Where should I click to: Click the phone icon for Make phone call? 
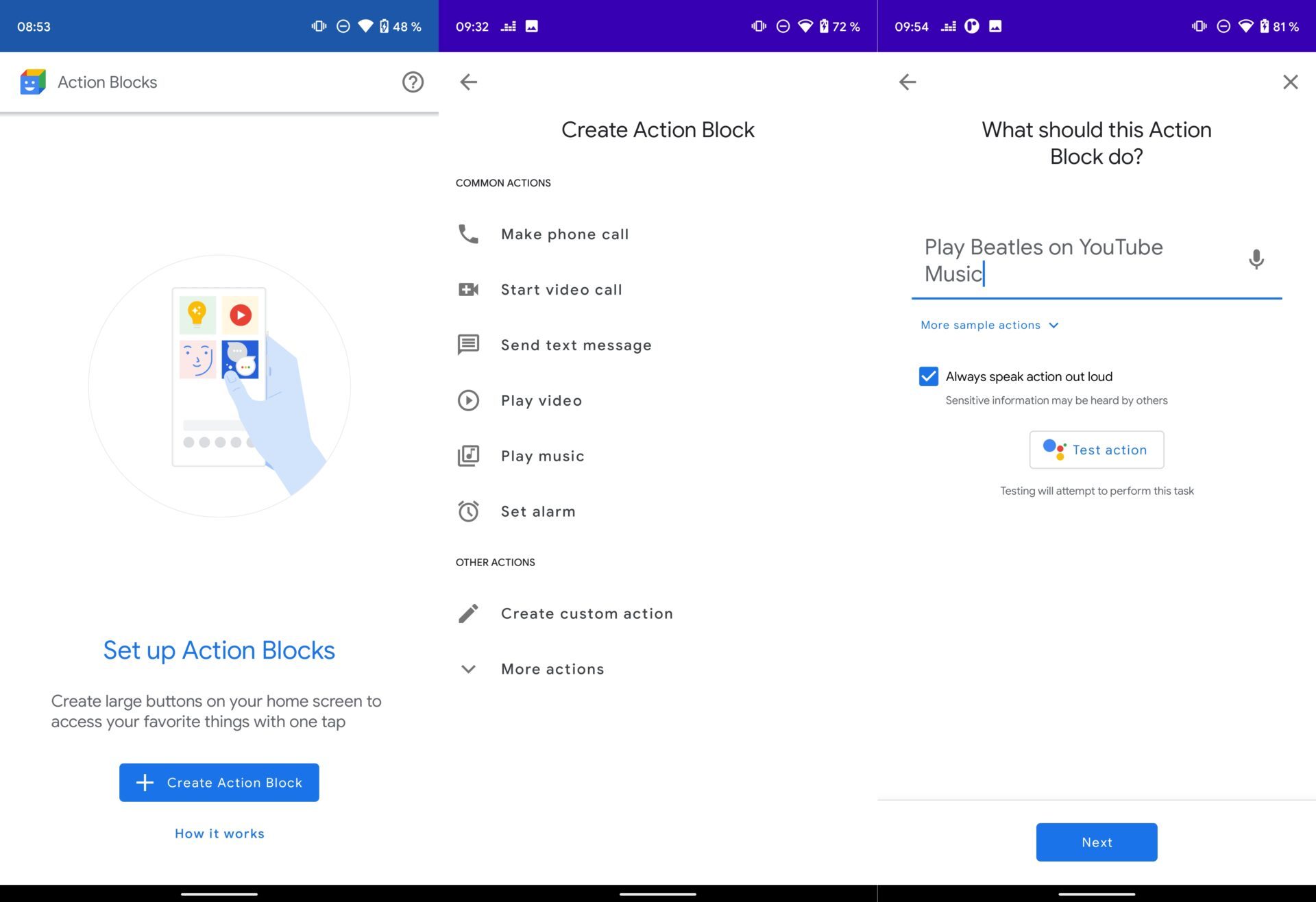click(x=468, y=234)
